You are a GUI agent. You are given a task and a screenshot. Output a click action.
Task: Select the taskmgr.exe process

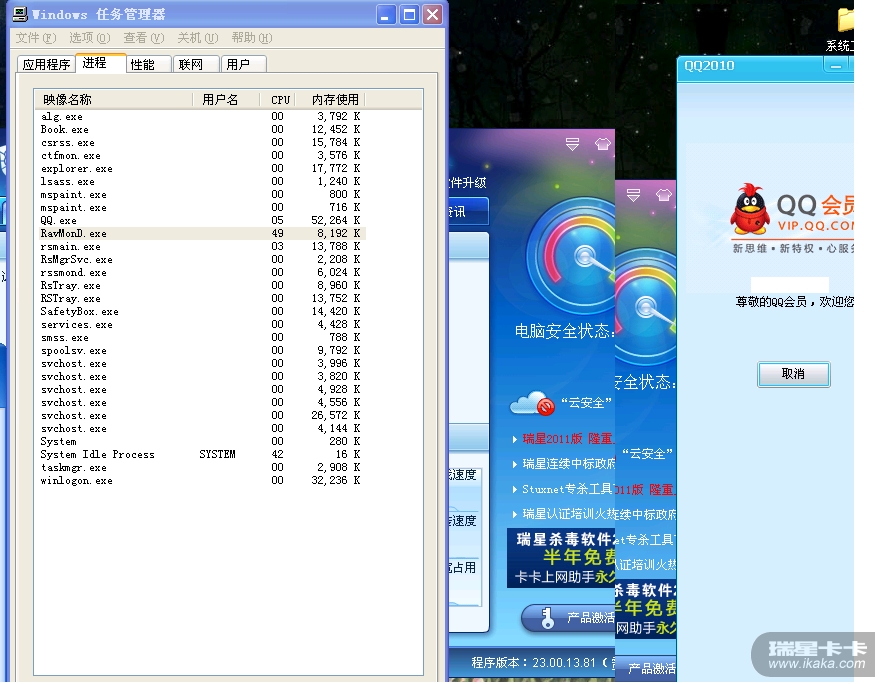[201, 467]
